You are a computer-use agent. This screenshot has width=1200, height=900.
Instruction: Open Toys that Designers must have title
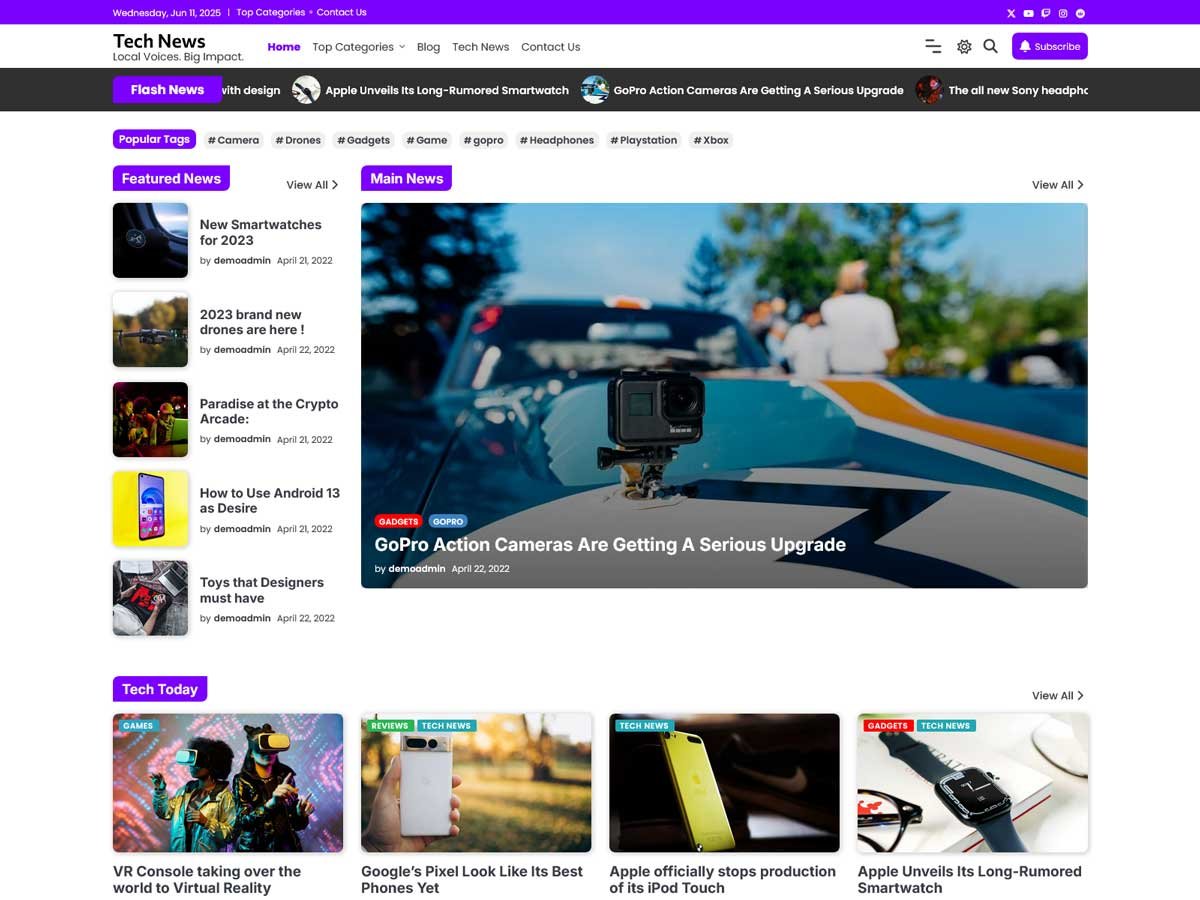[262, 590]
